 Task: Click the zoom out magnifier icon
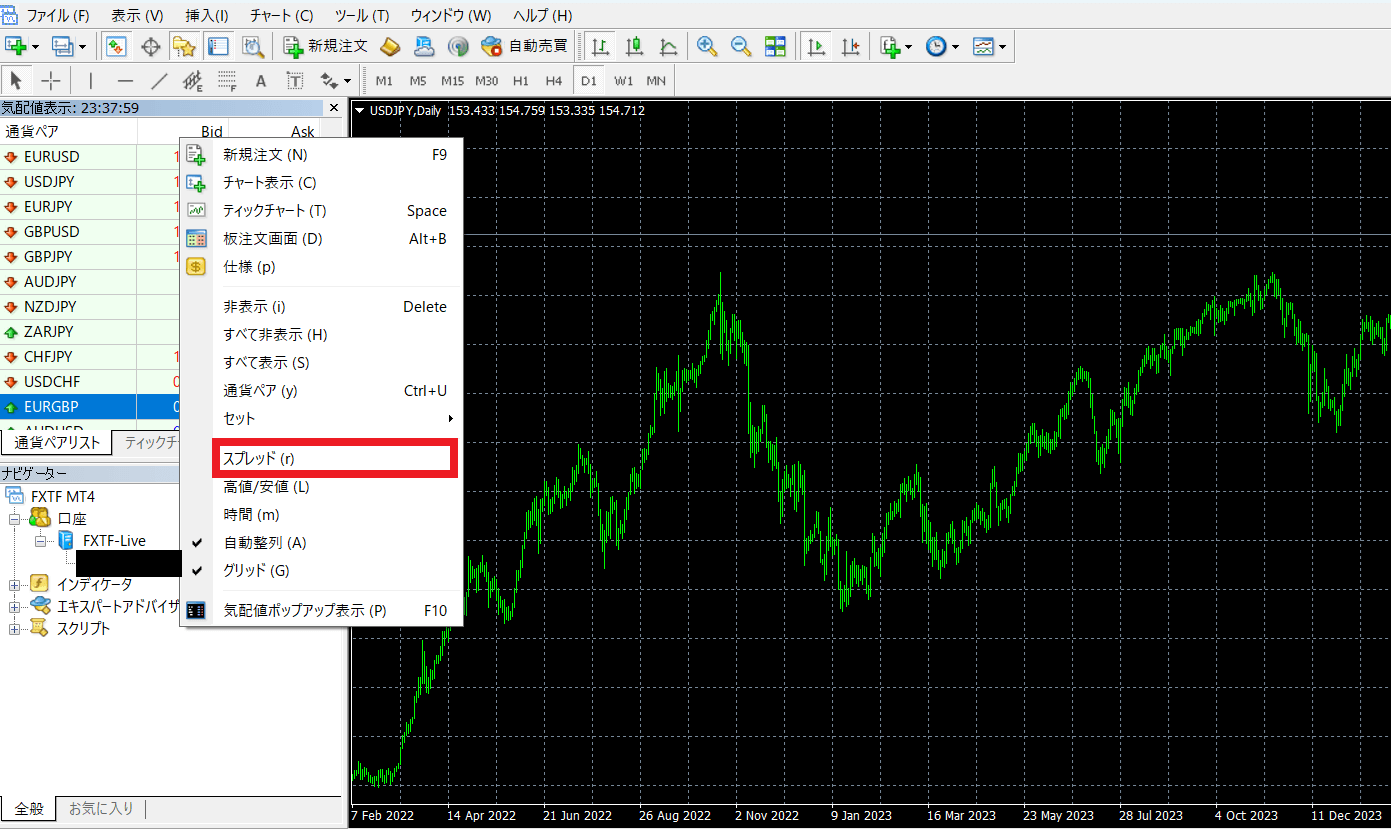click(x=741, y=46)
